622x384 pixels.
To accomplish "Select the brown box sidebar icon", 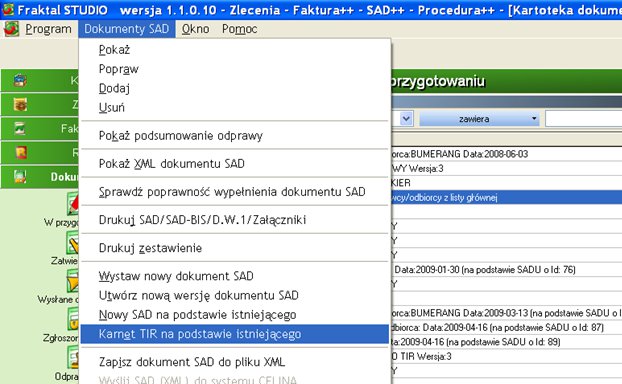I will click(20, 105).
